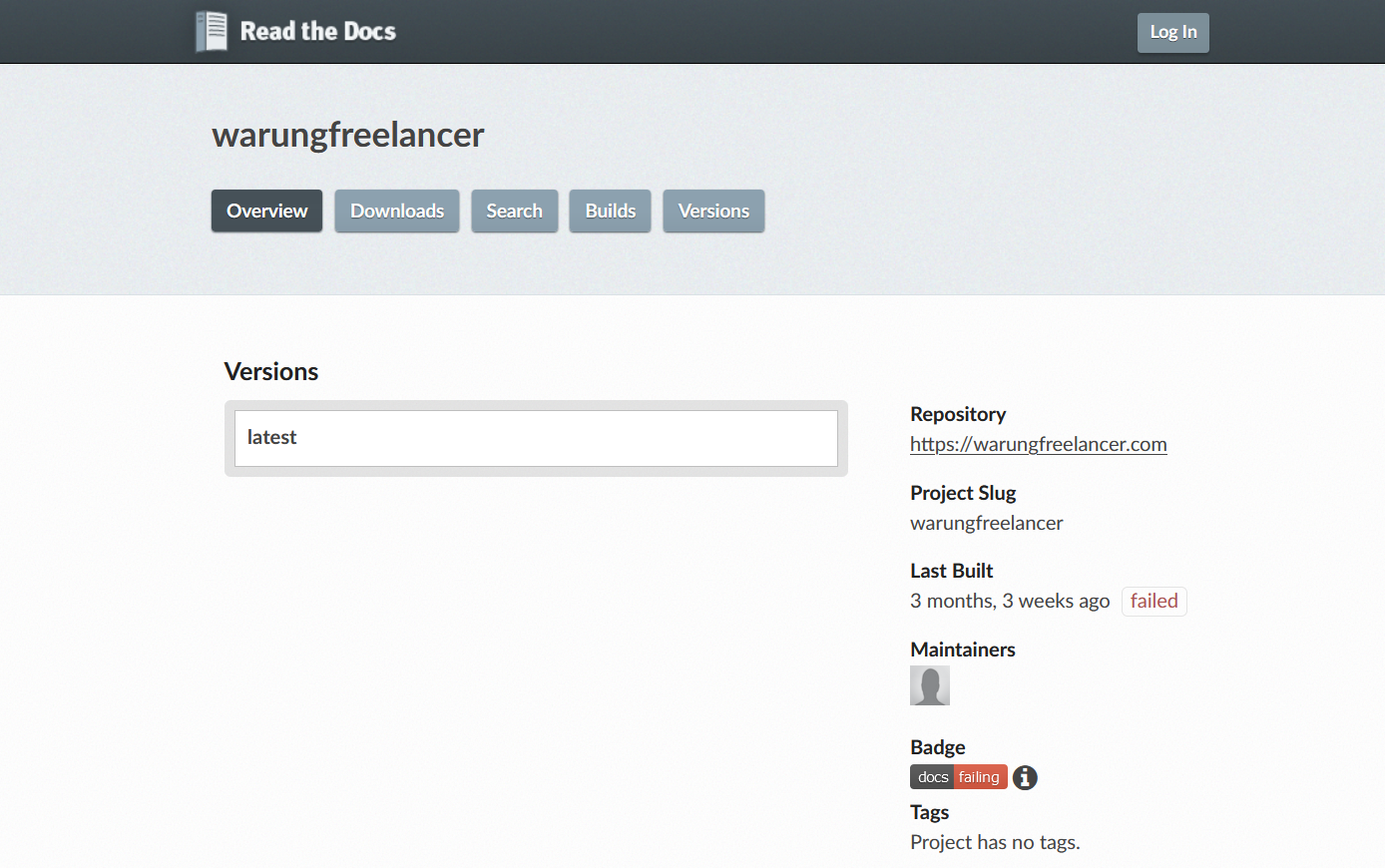The width and height of the screenshot is (1385, 868).
Task: Click the warungfreelancer project heading
Action: click(347, 135)
